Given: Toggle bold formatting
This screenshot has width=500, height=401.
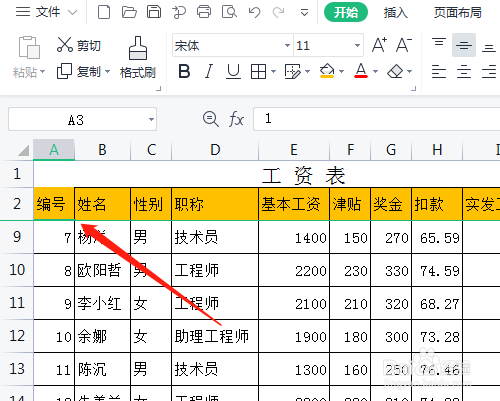Looking at the screenshot, I should point(184,71).
